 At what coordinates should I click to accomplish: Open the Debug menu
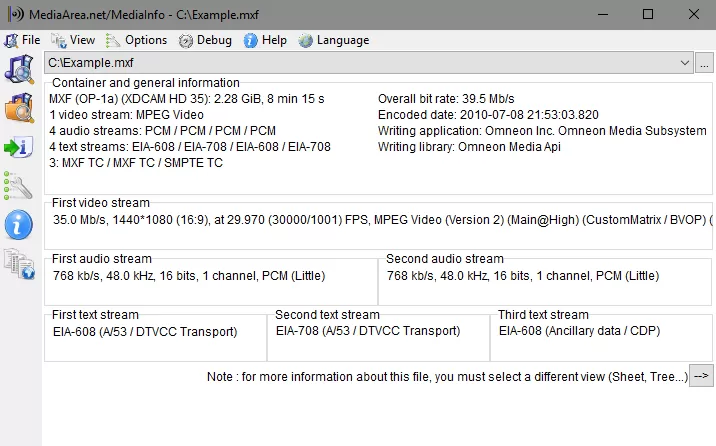point(206,40)
